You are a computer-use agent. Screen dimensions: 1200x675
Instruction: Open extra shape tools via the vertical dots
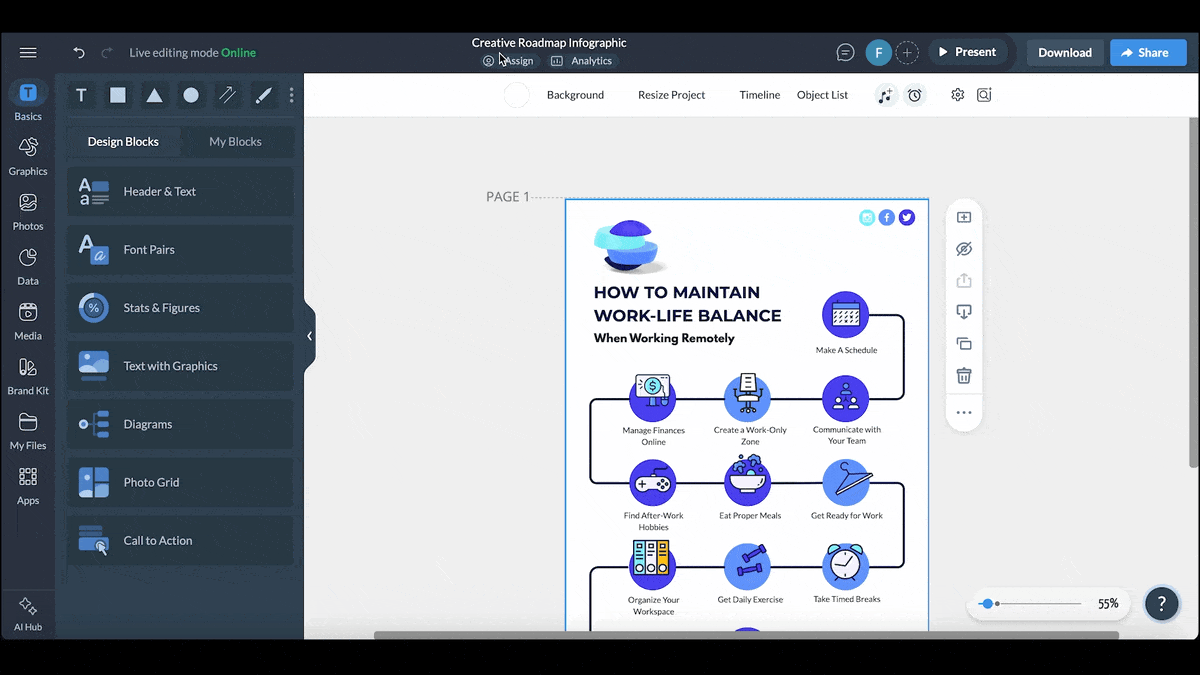(x=291, y=95)
